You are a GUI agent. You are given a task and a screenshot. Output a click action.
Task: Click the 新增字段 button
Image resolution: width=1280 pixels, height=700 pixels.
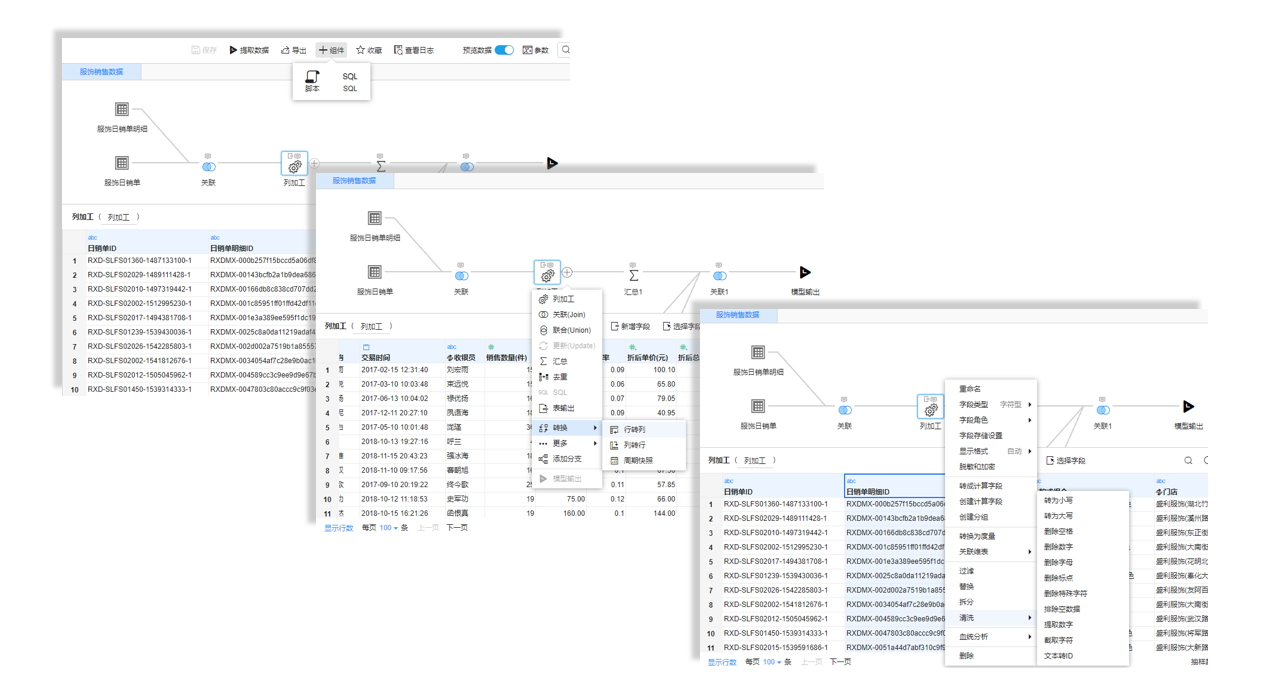pos(631,326)
